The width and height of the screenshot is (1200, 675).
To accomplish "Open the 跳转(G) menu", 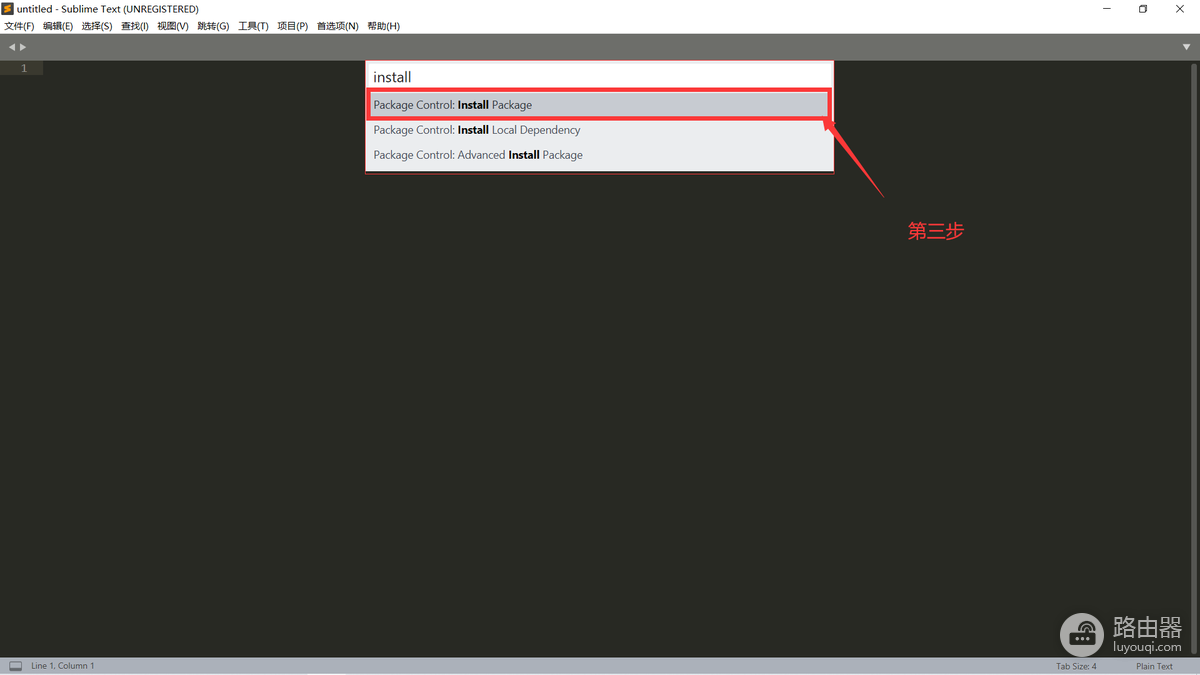I will [213, 26].
